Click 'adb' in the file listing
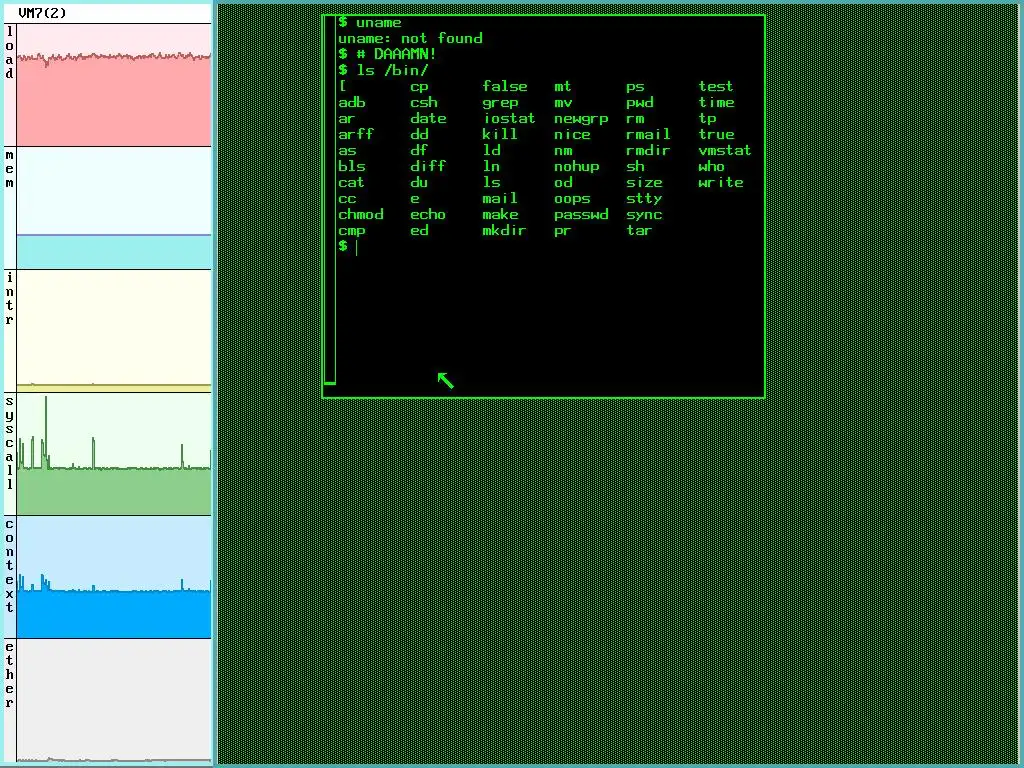 [351, 103]
